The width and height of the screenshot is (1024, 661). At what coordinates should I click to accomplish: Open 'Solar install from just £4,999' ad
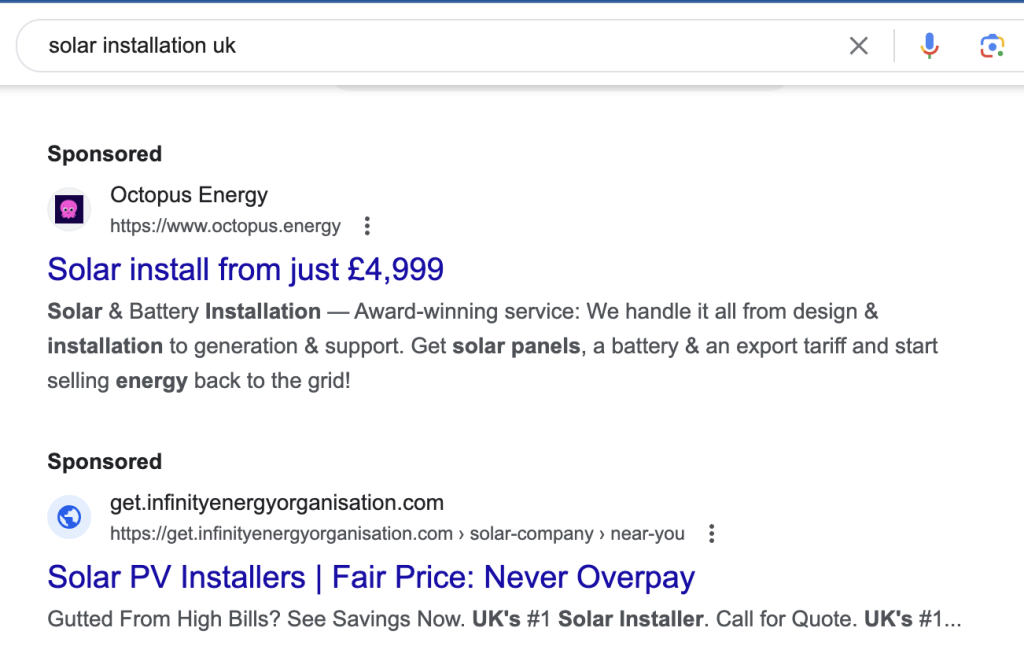(246, 269)
